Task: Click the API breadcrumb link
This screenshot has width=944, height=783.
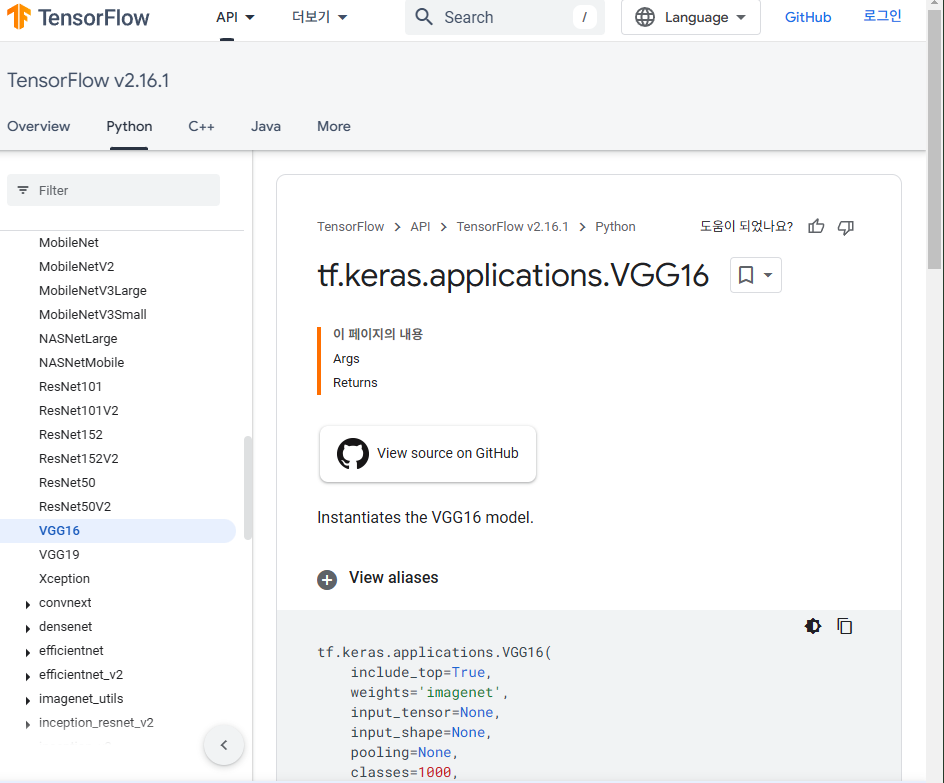Action: click(x=420, y=227)
